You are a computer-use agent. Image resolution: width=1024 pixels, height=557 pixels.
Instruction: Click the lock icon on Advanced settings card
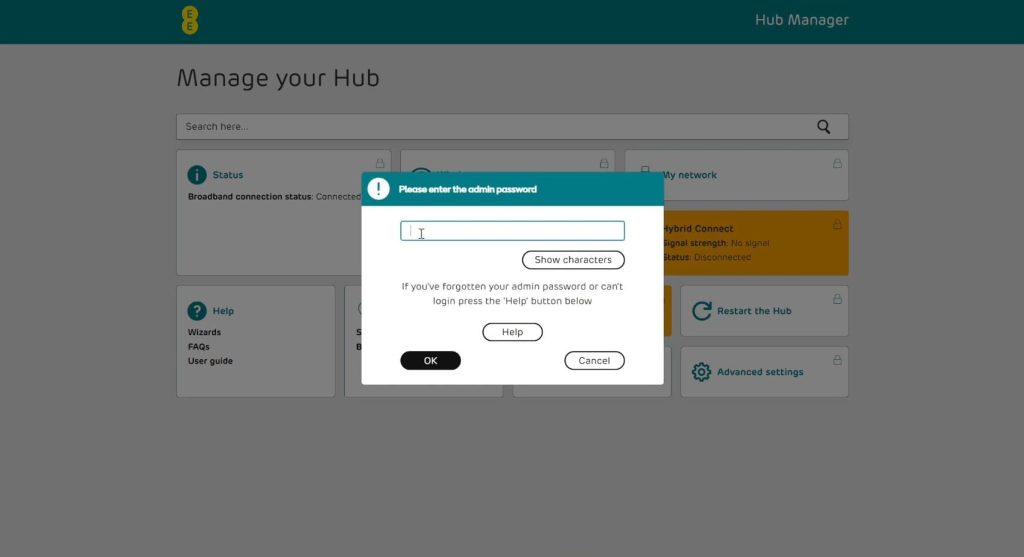837,360
